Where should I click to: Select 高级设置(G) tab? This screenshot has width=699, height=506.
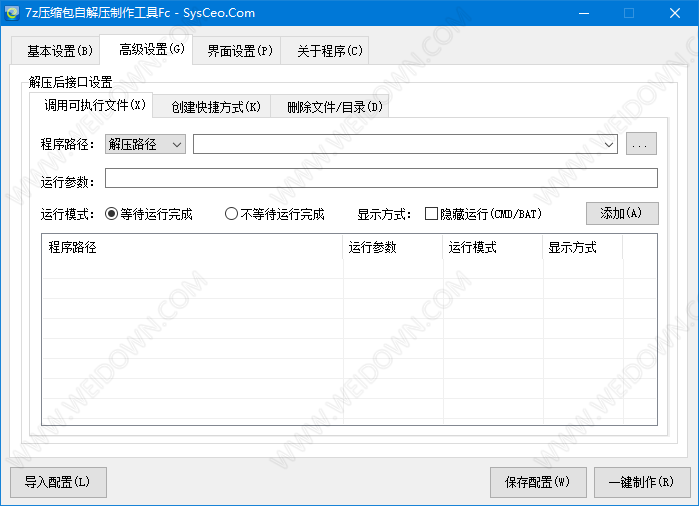(x=151, y=49)
